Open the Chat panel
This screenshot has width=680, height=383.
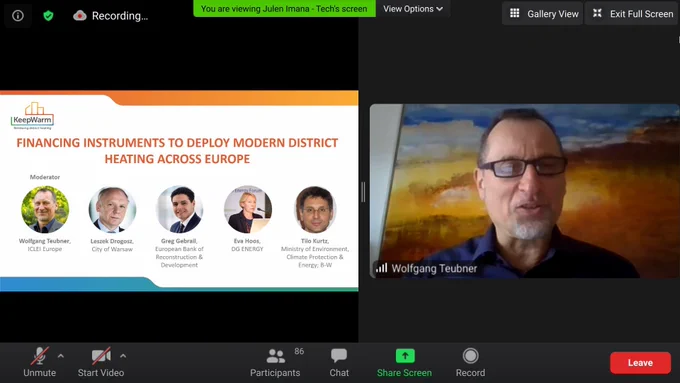[339, 363]
